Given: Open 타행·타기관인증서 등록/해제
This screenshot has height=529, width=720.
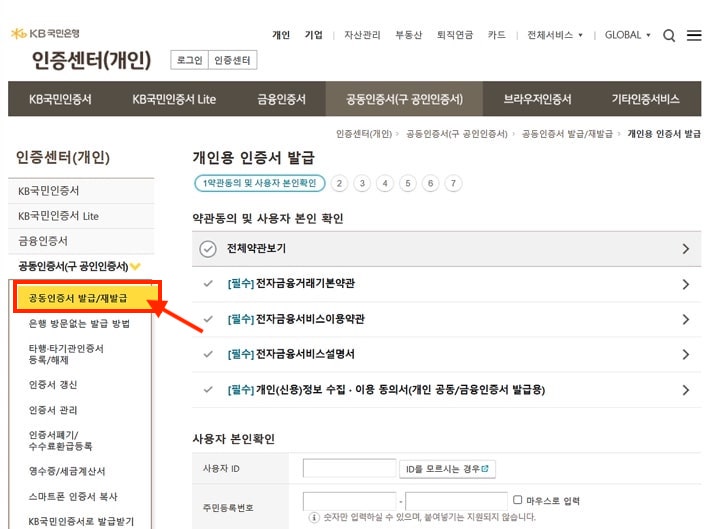Looking at the screenshot, I should [x=66, y=354].
